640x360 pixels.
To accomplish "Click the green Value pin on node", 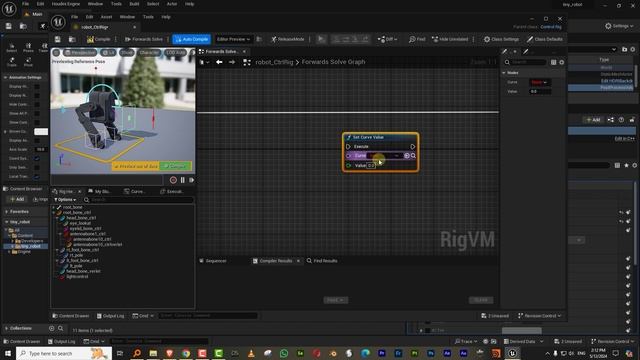I will point(348,165).
